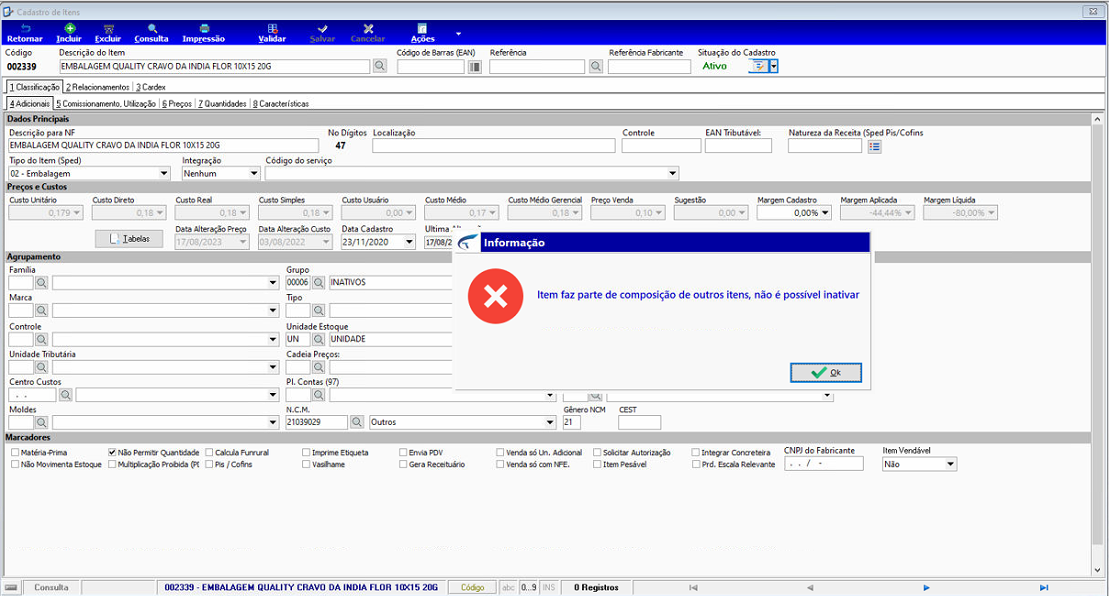Click the Família search magnifier
The width and height of the screenshot is (1109, 596).
click(42, 282)
